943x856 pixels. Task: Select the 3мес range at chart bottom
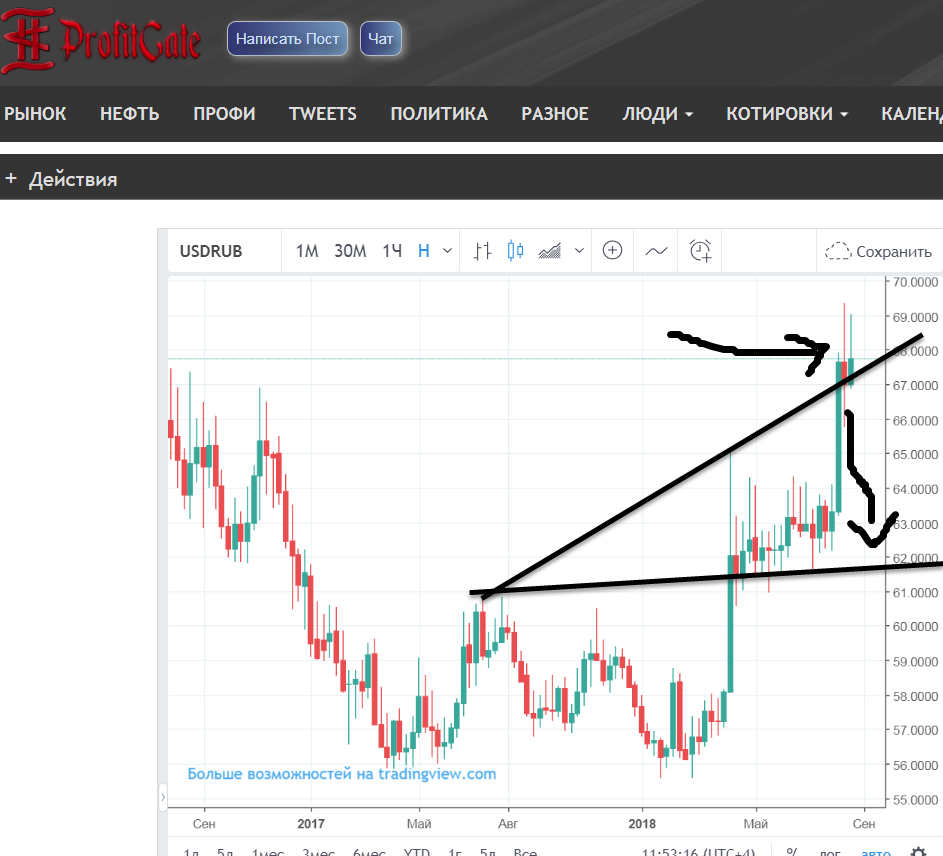click(318, 851)
